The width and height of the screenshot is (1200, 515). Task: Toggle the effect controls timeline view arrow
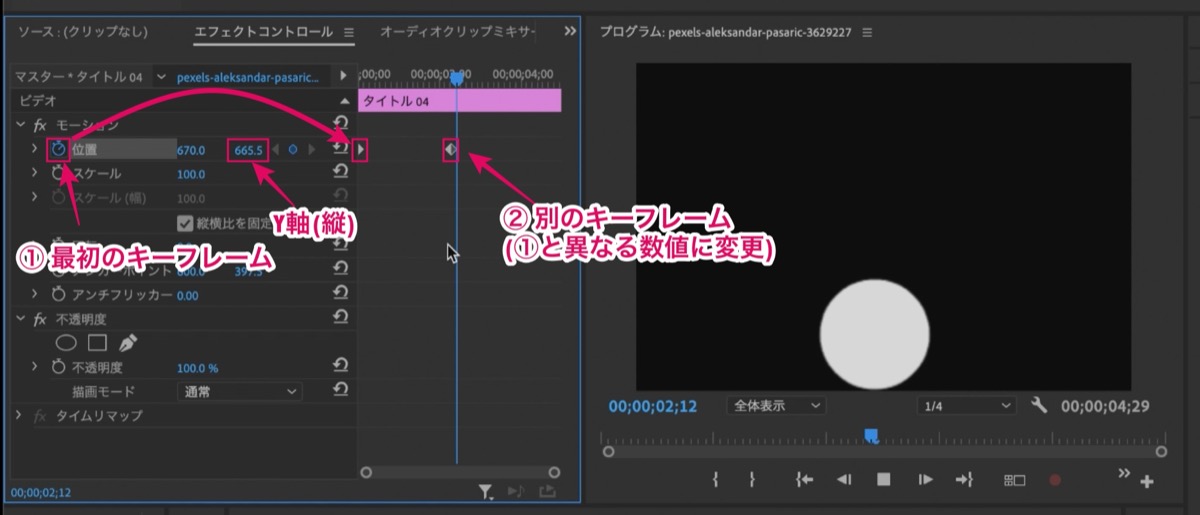pos(343,76)
